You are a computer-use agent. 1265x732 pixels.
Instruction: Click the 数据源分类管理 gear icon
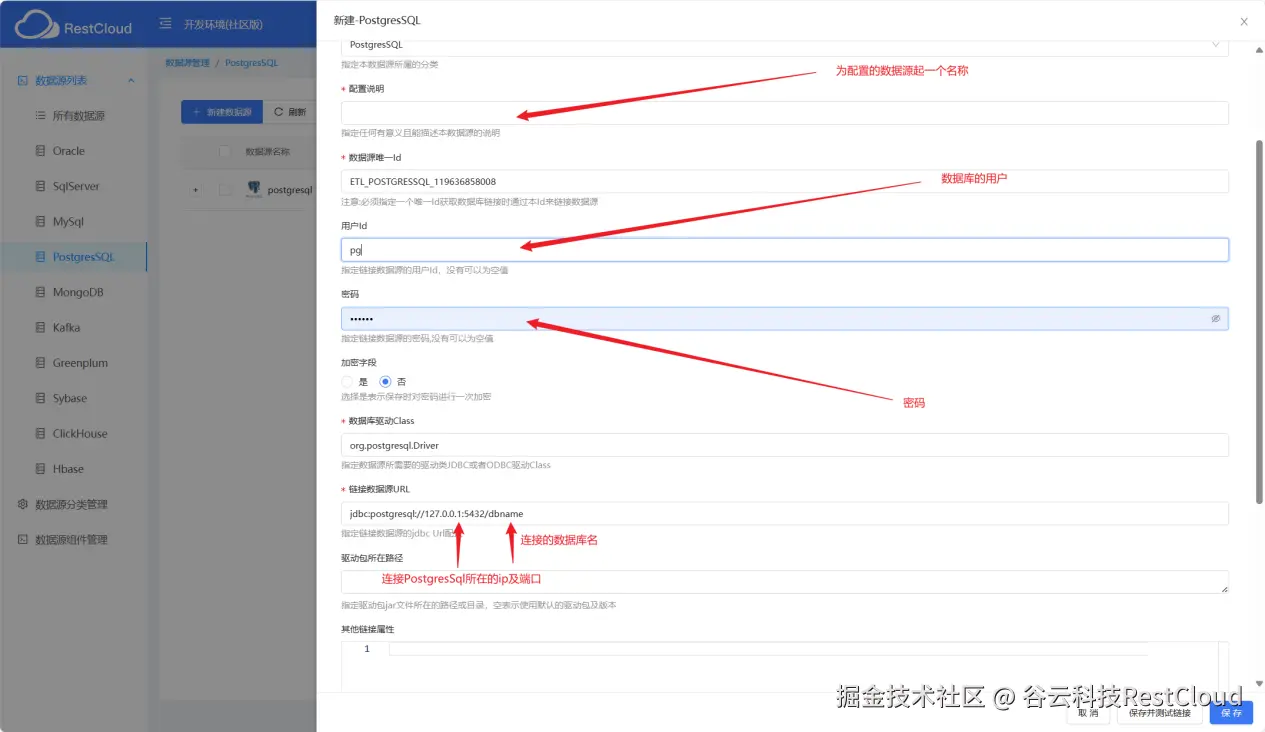[x=22, y=504]
